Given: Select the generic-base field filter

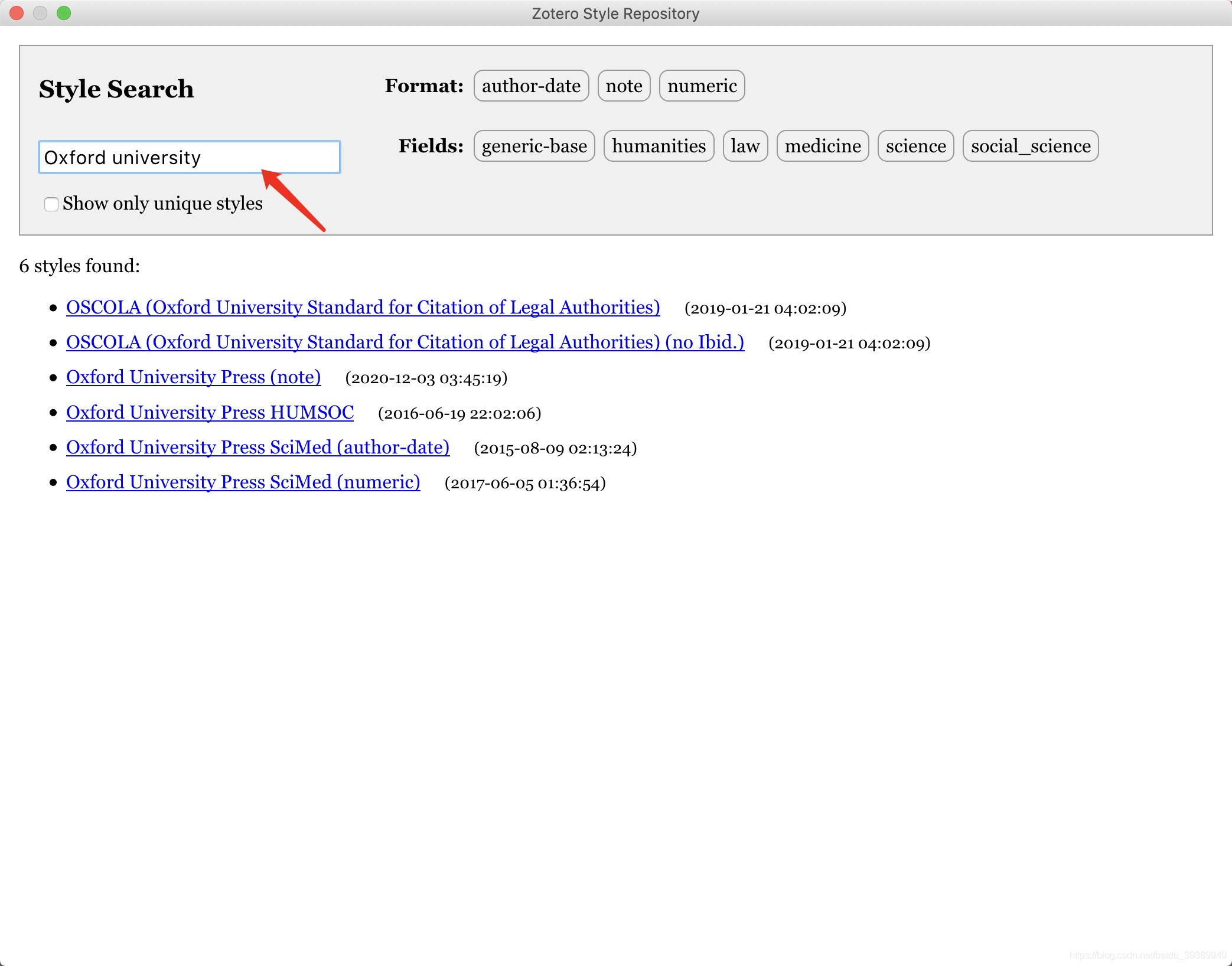Looking at the screenshot, I should (x=534, y=146).
